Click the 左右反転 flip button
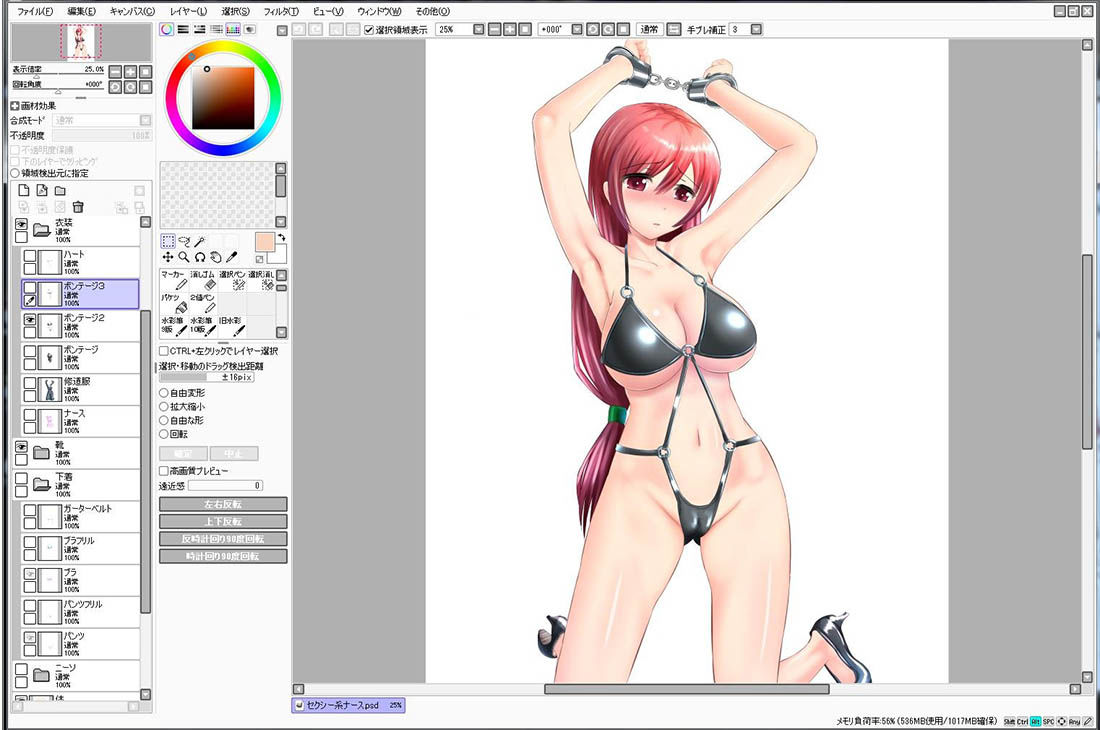1100x730 pixels. (223, 504)
